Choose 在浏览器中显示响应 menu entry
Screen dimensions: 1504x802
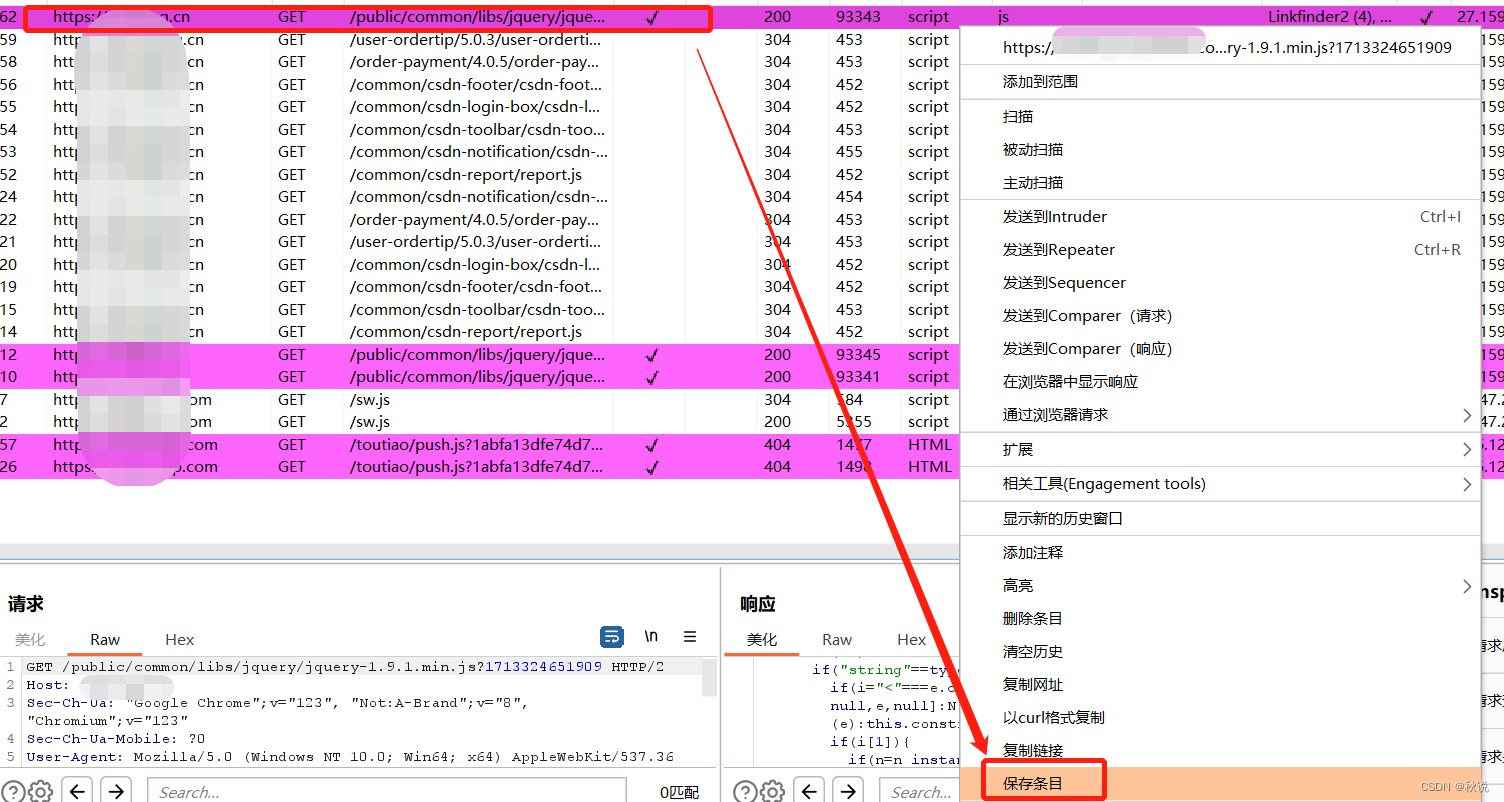click(1220, 381)
